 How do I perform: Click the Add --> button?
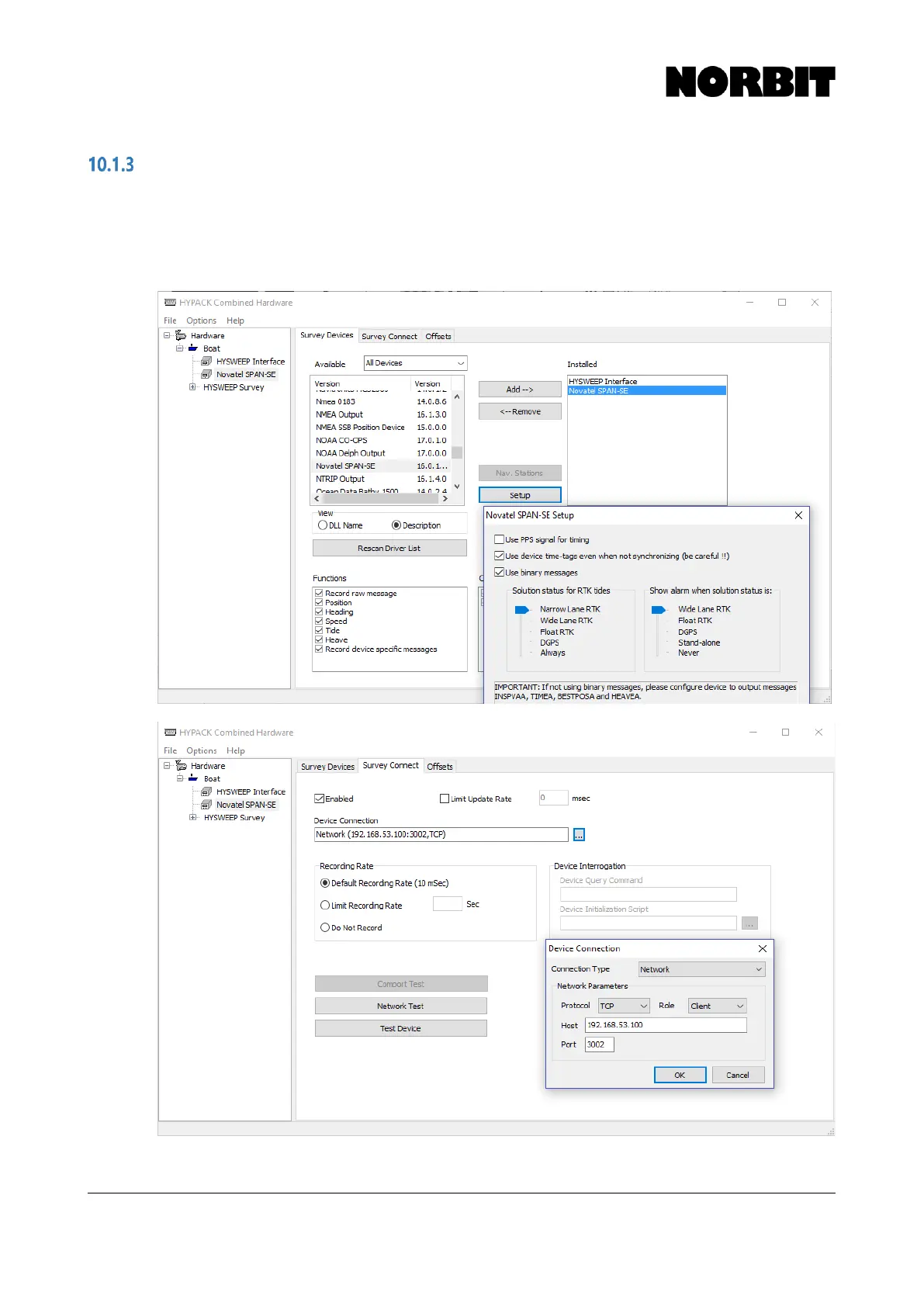tap(520, 390)
